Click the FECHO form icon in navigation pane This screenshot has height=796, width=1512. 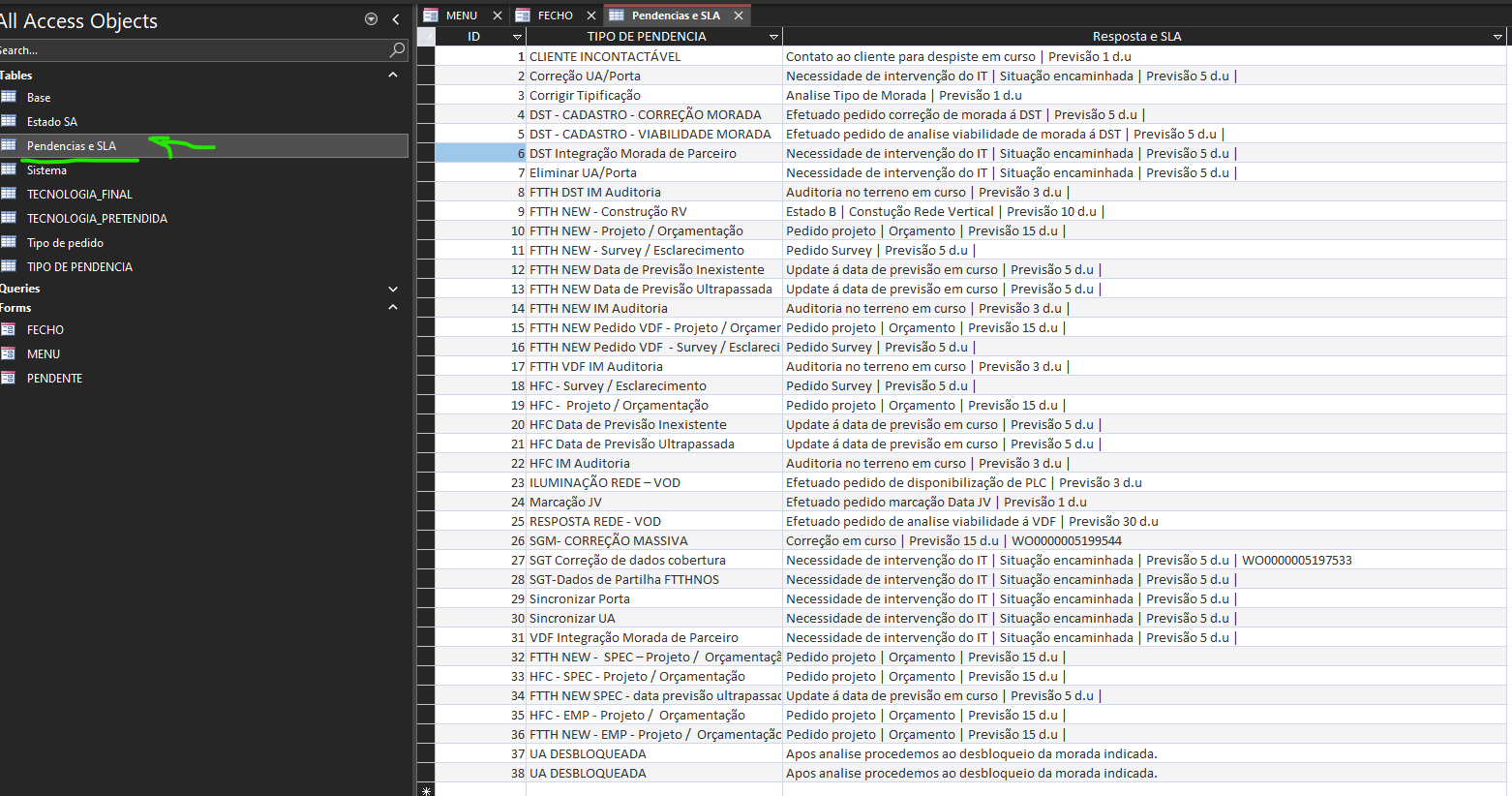coord(9,329)
